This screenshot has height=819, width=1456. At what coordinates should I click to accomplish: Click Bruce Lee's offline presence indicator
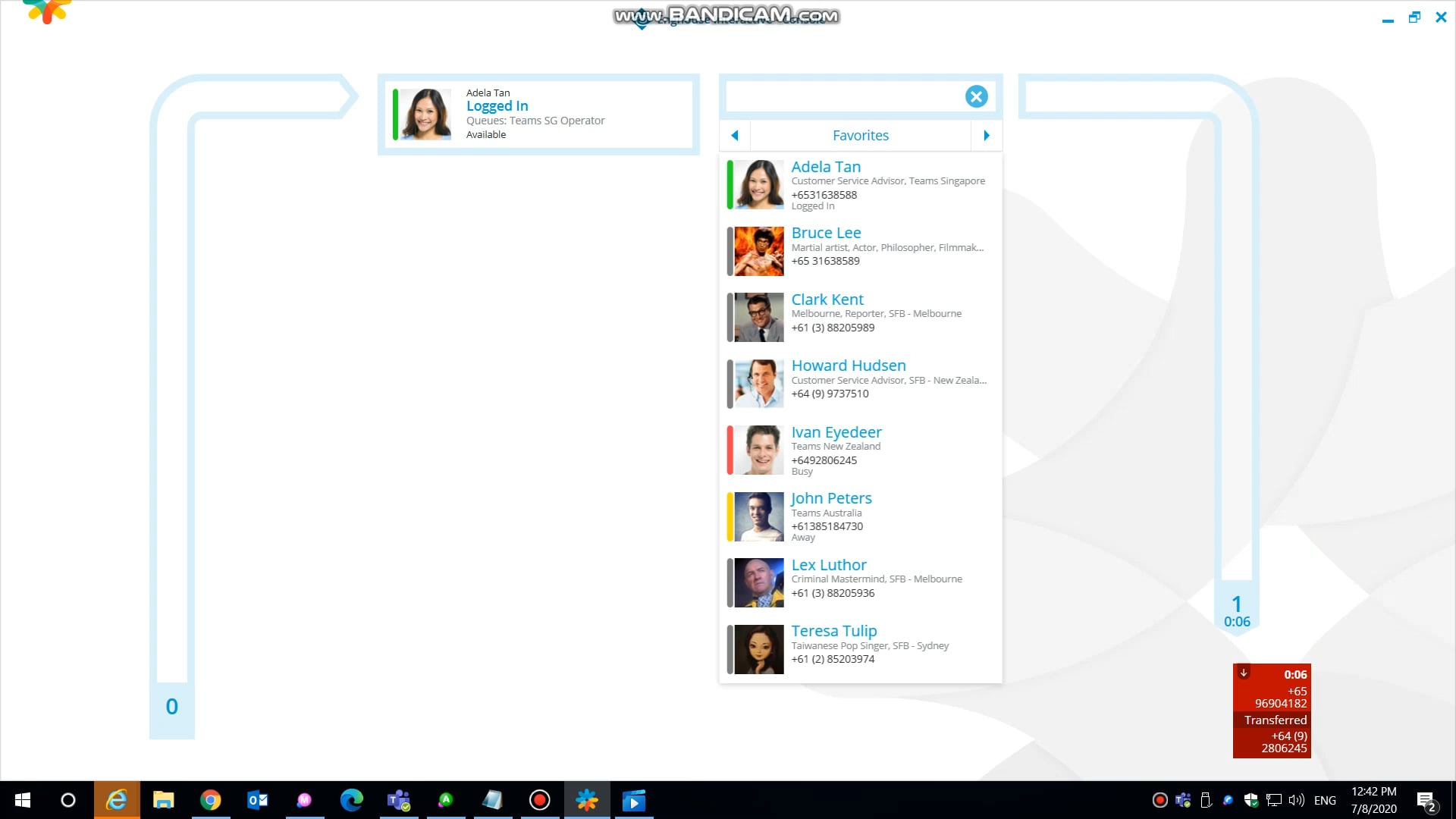pos(728,251)
